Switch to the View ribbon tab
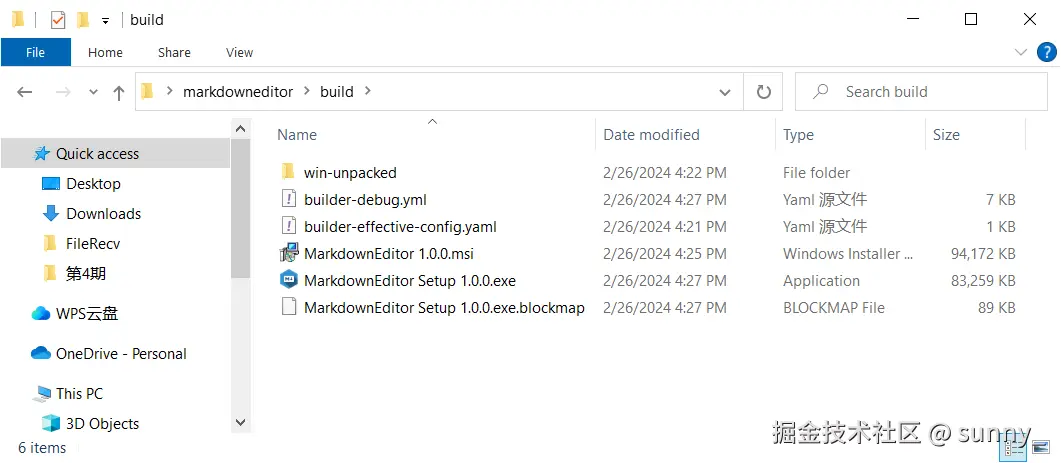The image size is (1061, 463). (239, 52)
